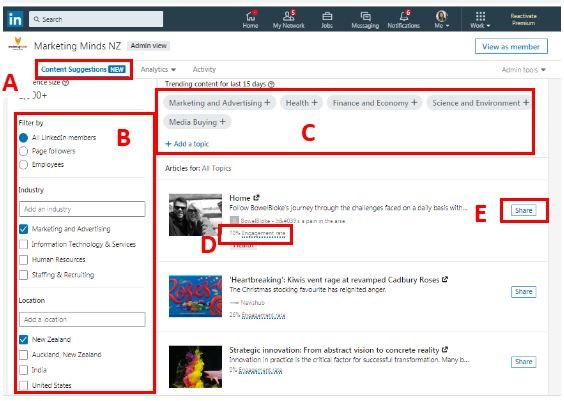Click the Strategic innovation article thumbnail
This screenshot has height=401, width=564.
(195, 366)
